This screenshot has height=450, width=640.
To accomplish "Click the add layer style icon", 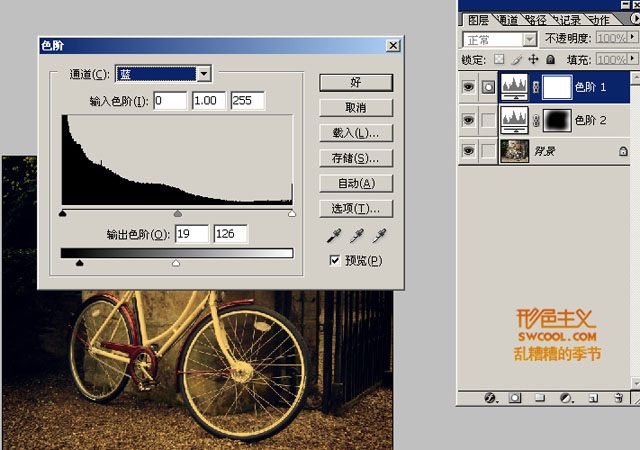I will click(x=490, y=398).
